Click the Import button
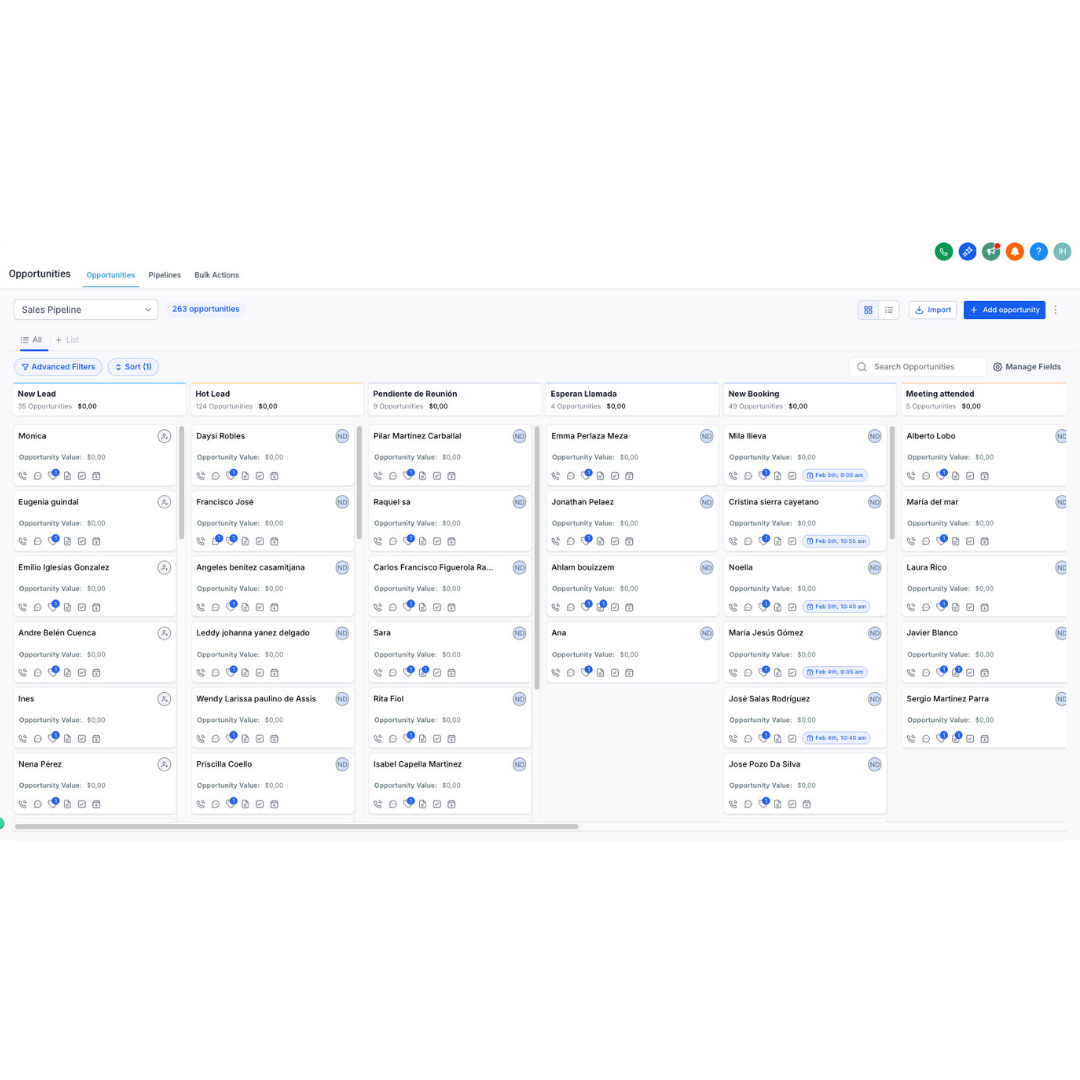This screenshot has height=1080, width=1080. pyautogui.click(x=933, y=310)
